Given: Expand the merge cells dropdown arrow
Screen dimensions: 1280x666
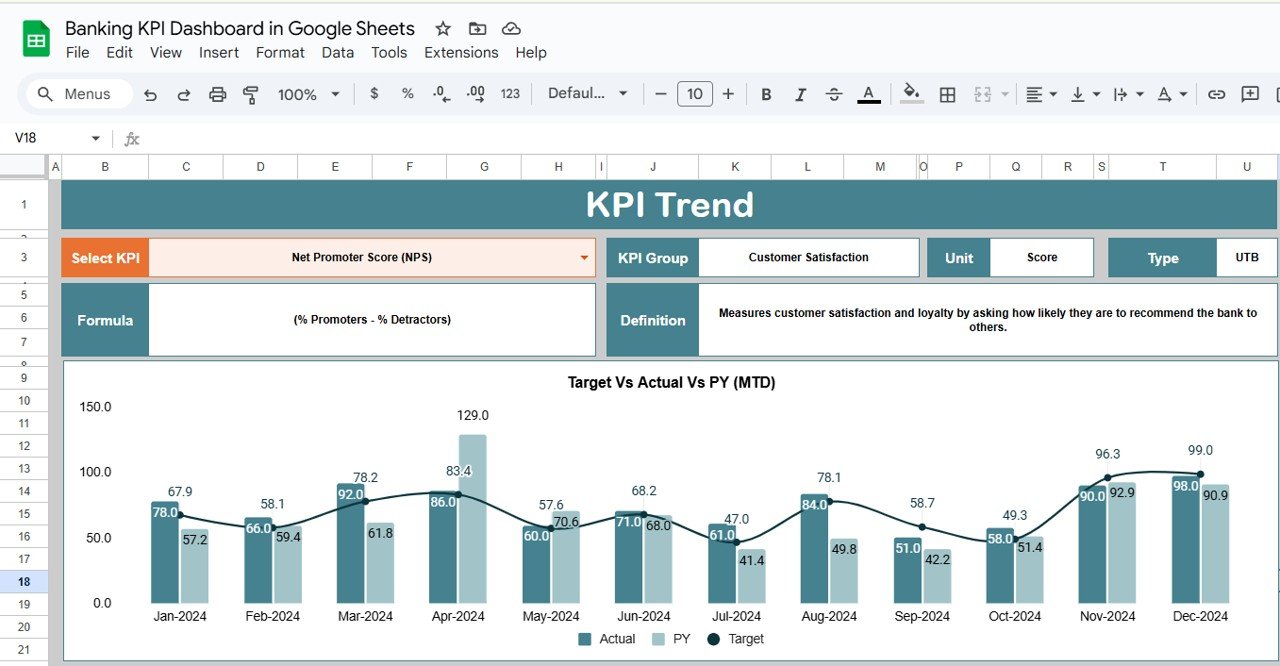Looking at the screenshot, I should 1004,94.
